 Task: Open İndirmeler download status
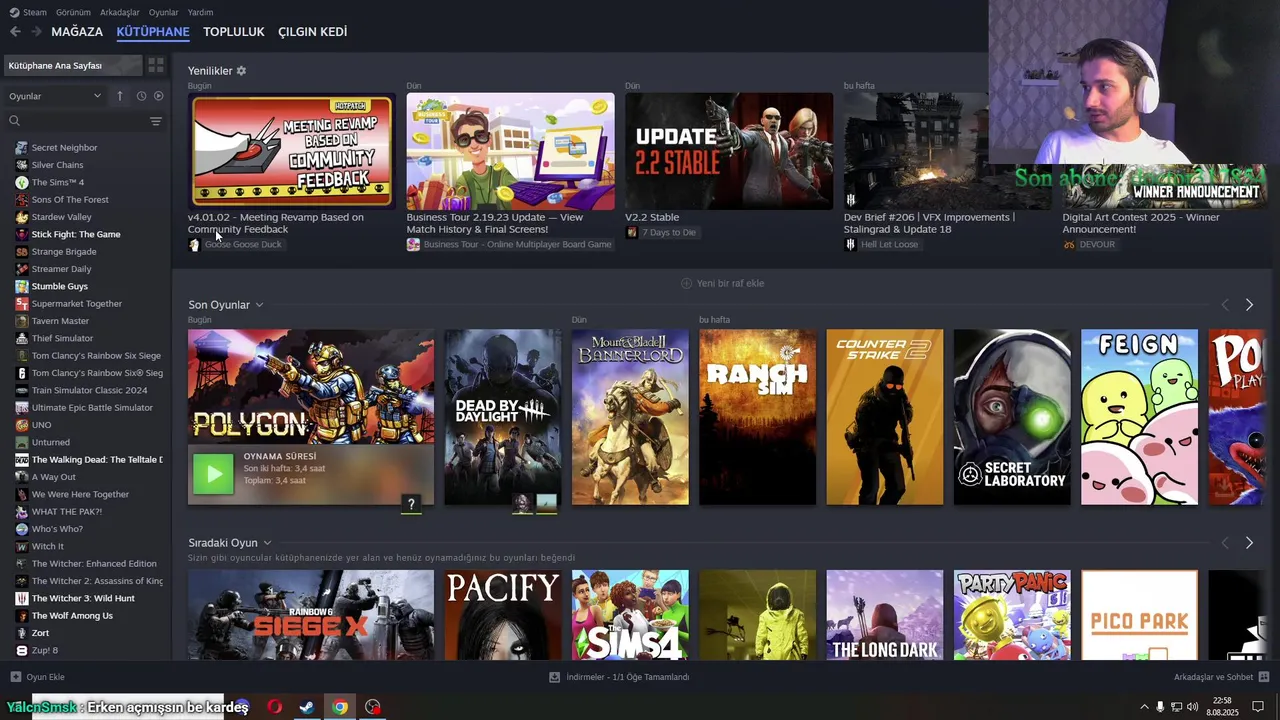coord(620,677)
